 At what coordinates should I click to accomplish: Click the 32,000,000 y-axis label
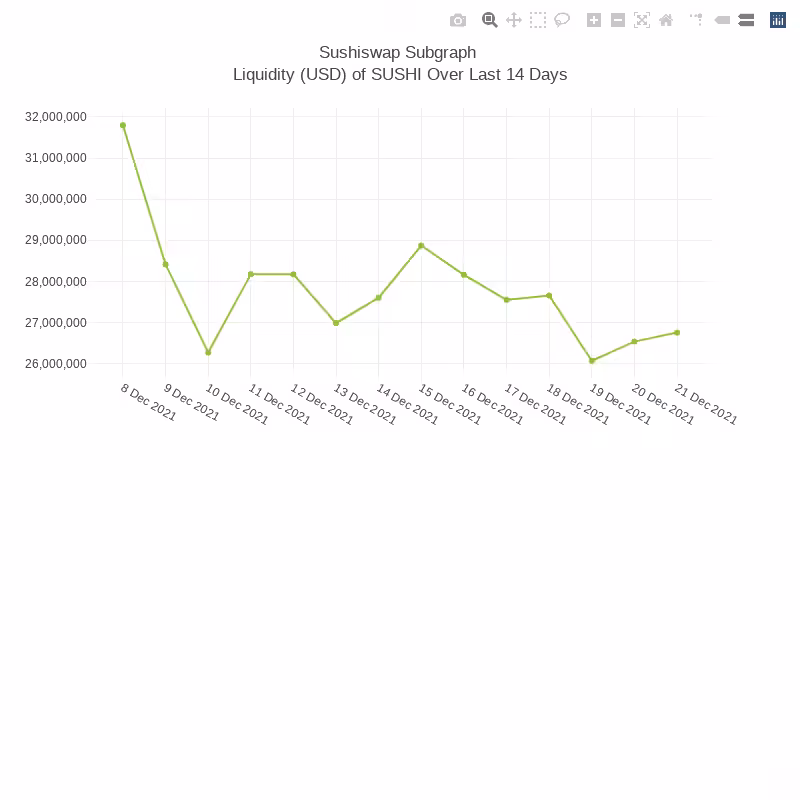click(x=56, y=117)
